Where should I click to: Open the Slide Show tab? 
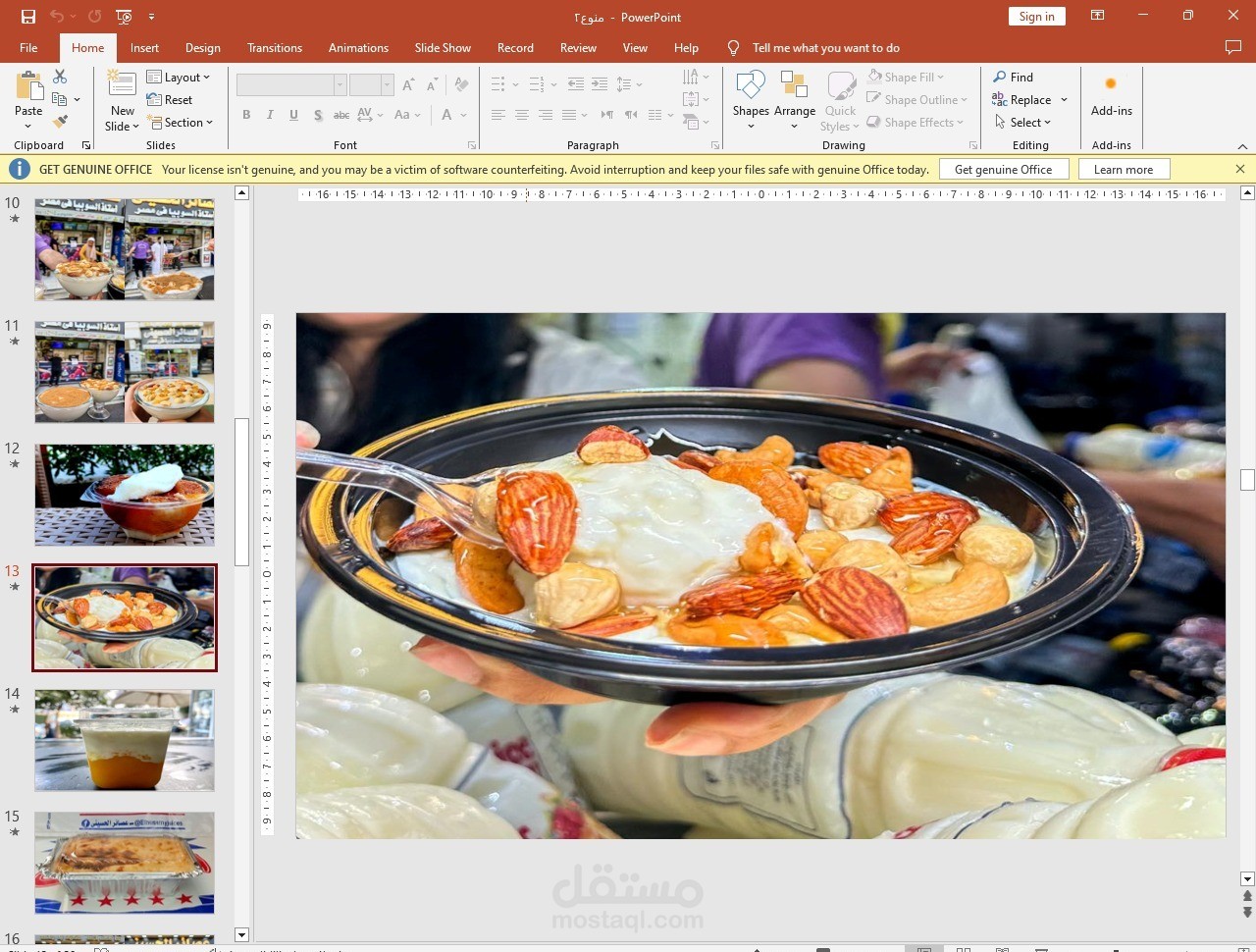443,47
